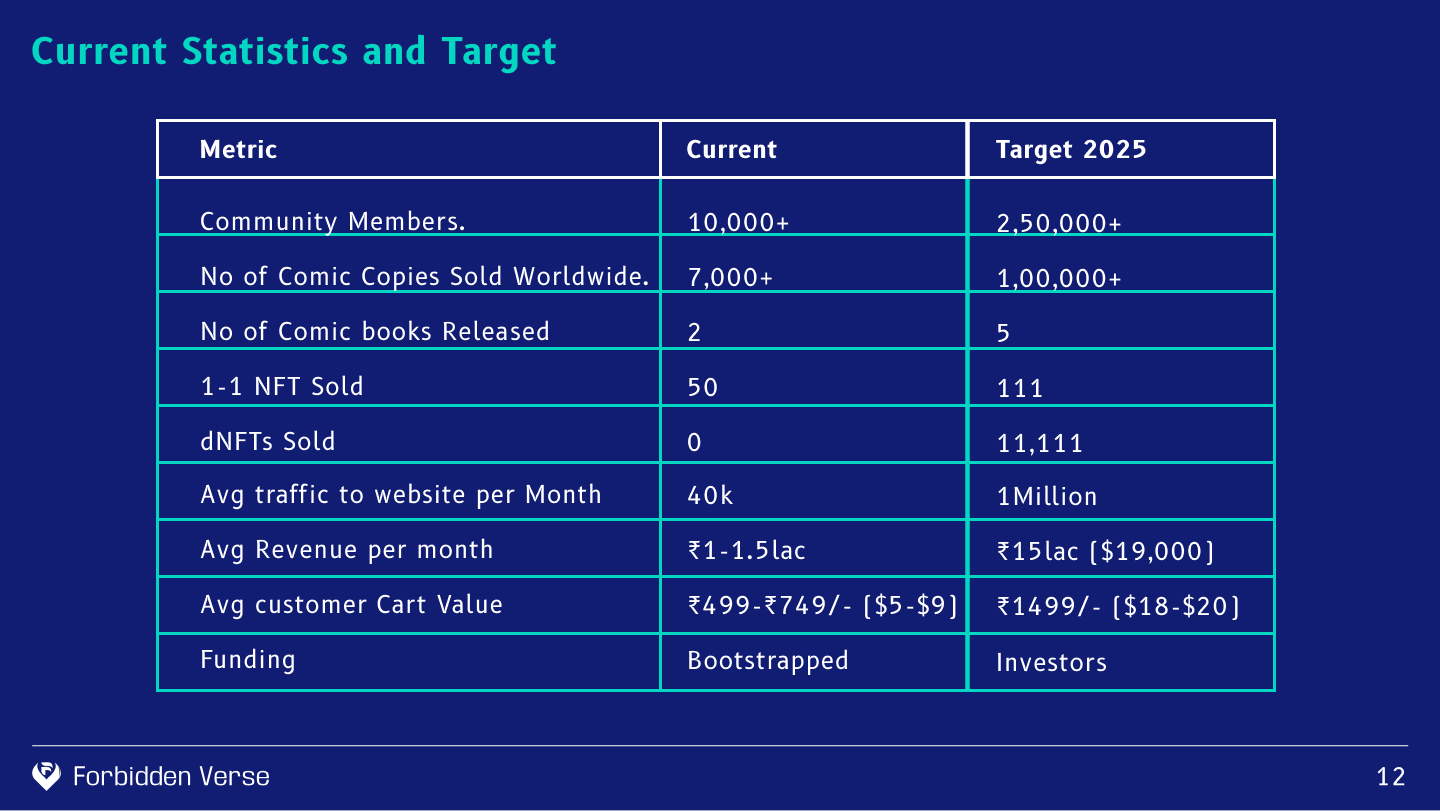Click the Investors target funding cell
Viewport: 1440px width, 811px height.
coord(1051,662)
